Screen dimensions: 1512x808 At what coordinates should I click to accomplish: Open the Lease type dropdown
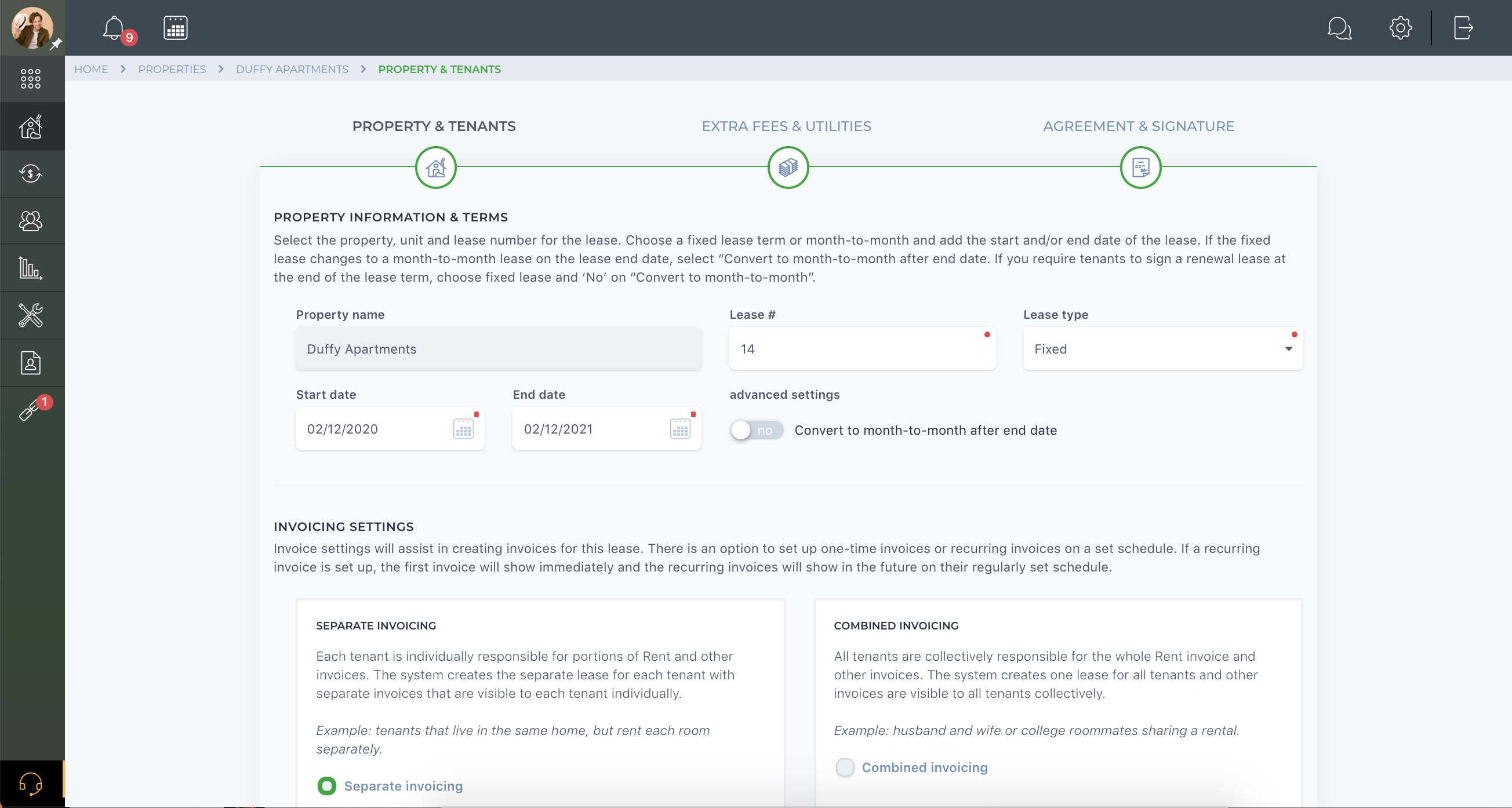1162,348
